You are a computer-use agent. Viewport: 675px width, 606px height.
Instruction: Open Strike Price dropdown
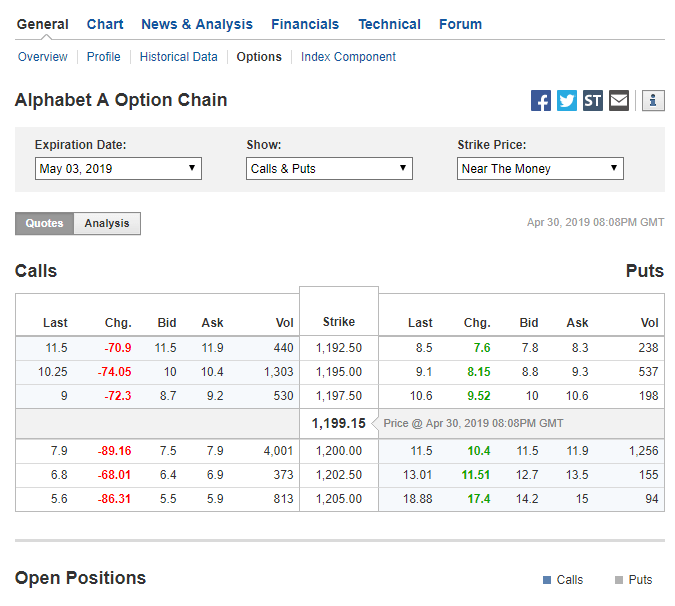click(x=540, y=169)
